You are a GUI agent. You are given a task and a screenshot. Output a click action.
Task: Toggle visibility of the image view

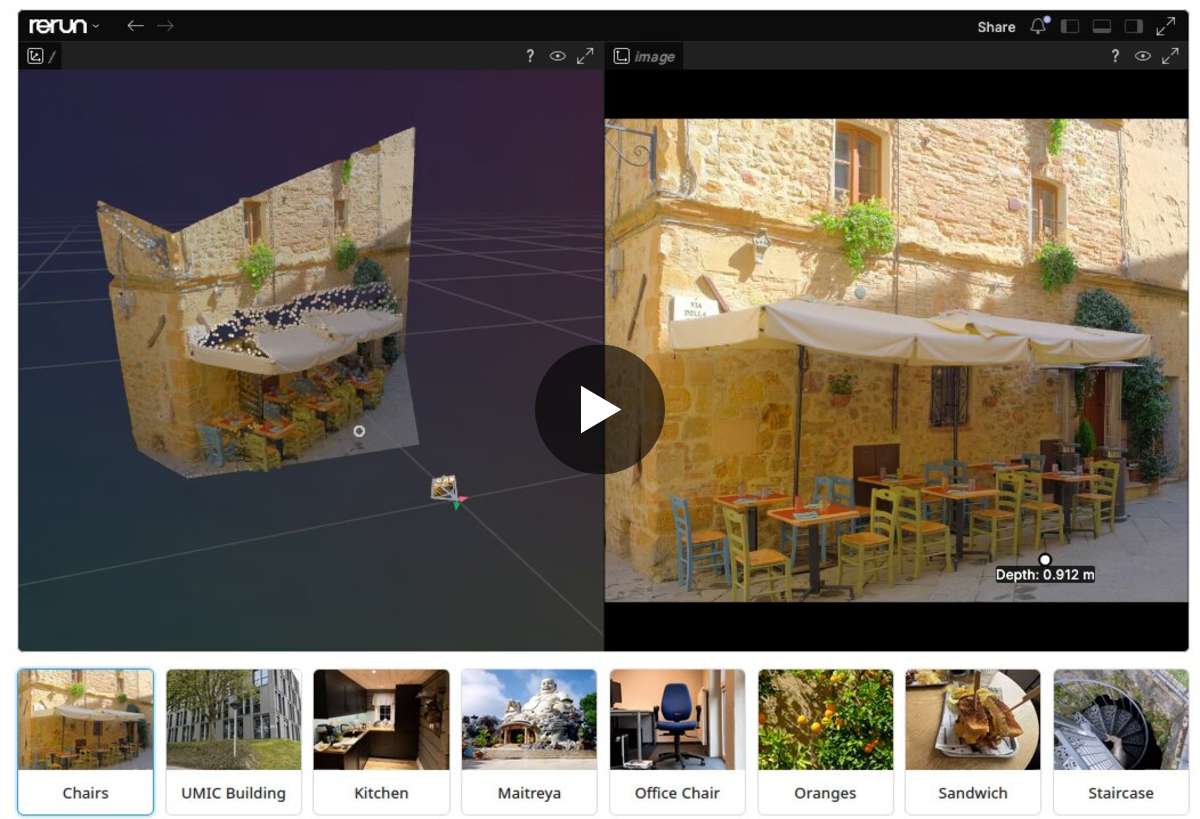pyautogui.click(x=1143, y=57)
